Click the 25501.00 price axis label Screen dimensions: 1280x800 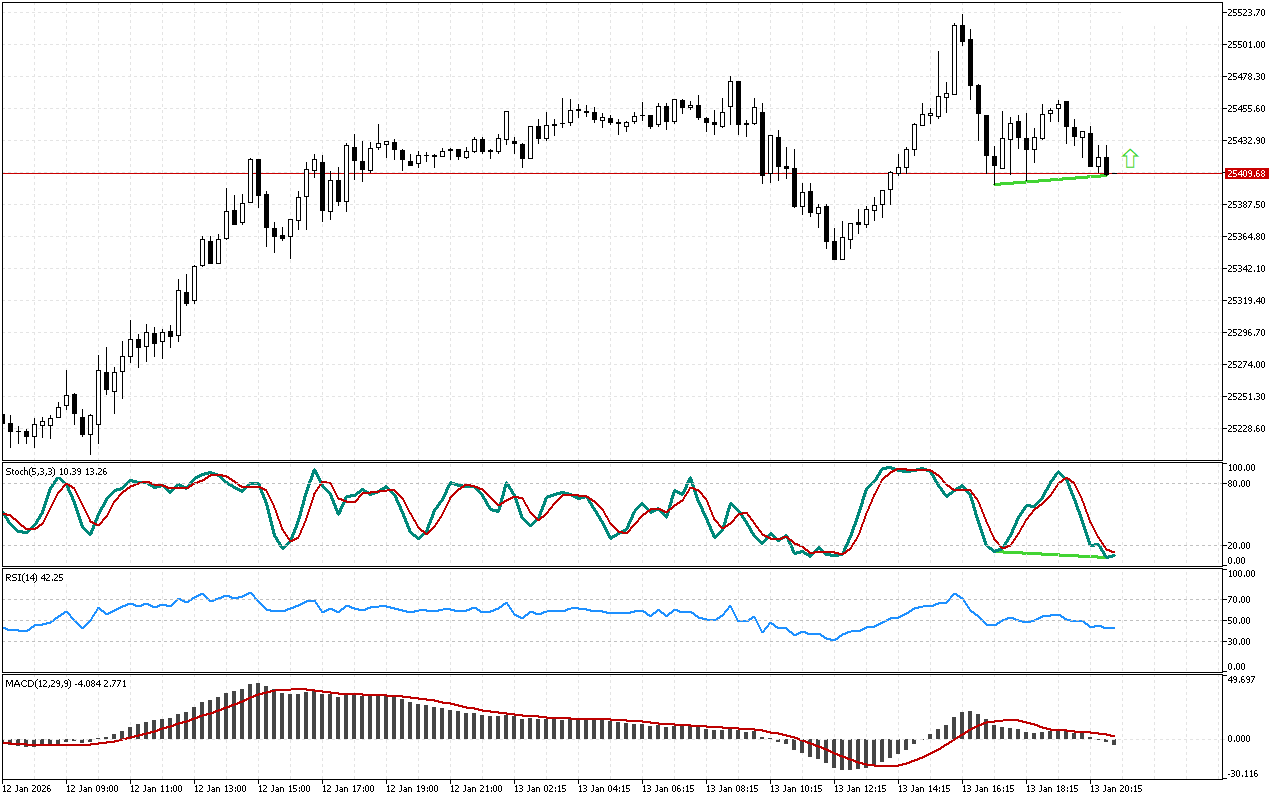point(1246,45)
